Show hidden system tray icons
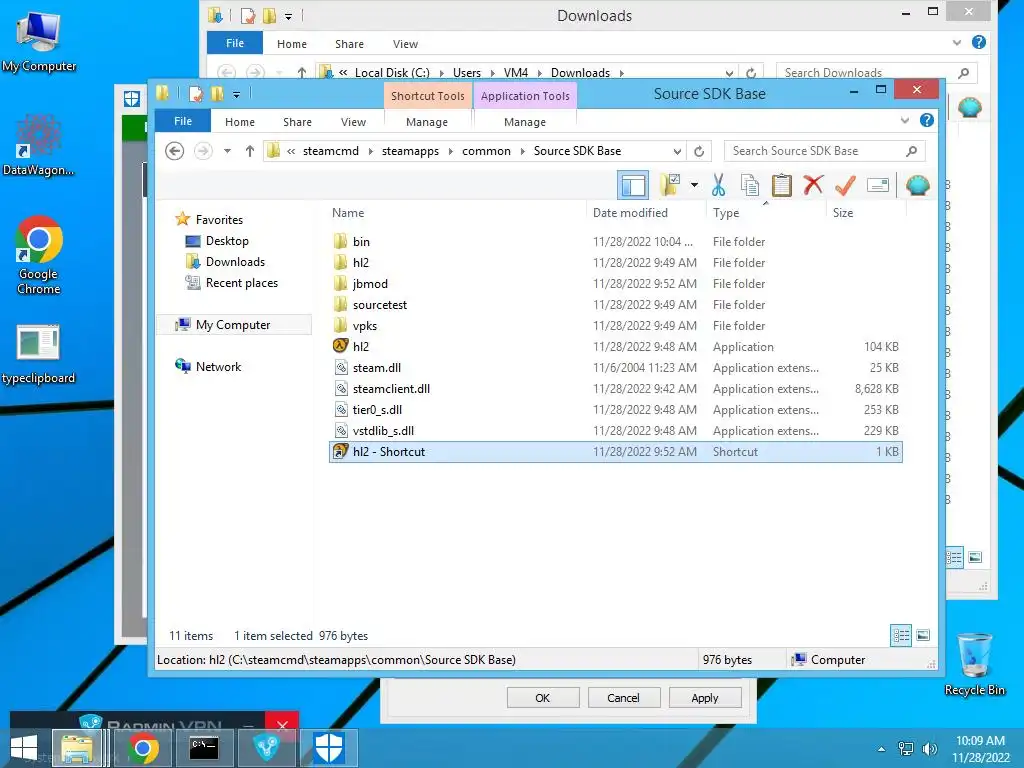Viewport: 1024px width, 768px height. (x=882, y=749)
